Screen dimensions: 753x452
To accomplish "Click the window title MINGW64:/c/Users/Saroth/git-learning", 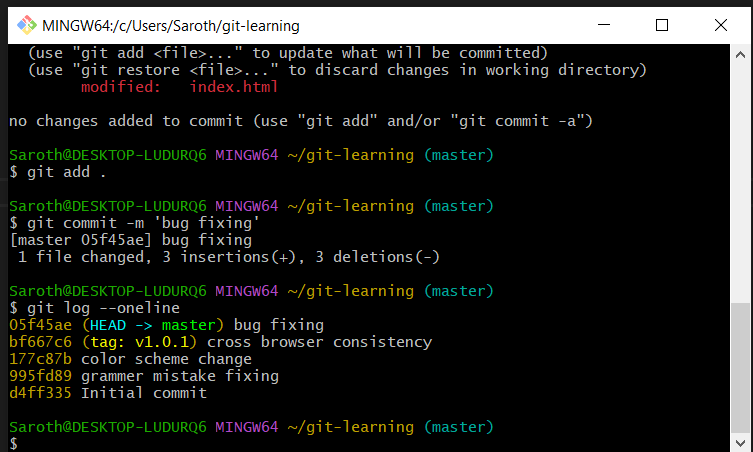I will tap(171, 25).
